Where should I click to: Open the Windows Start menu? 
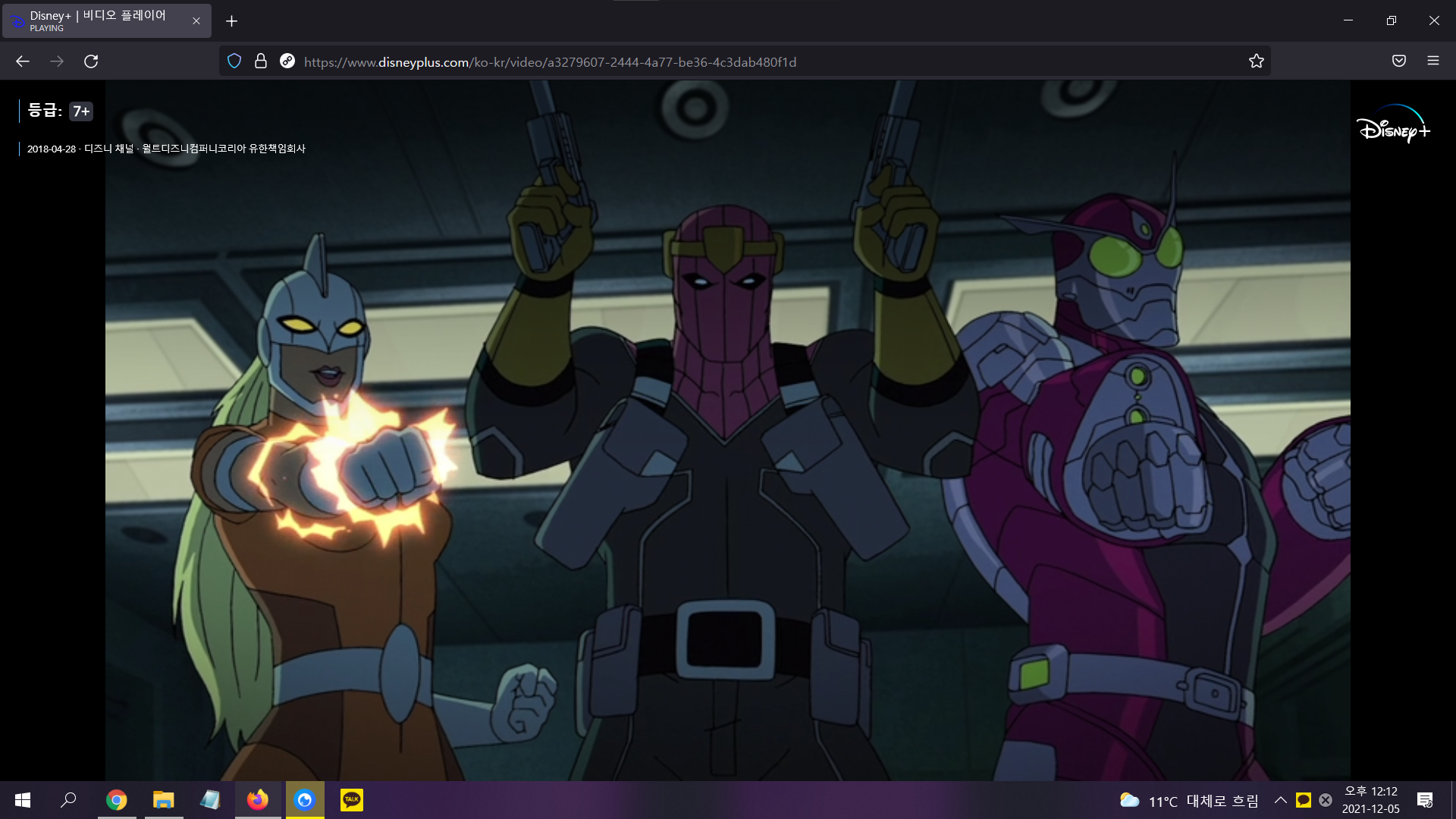pyautogui.click(x=23, y=800)
